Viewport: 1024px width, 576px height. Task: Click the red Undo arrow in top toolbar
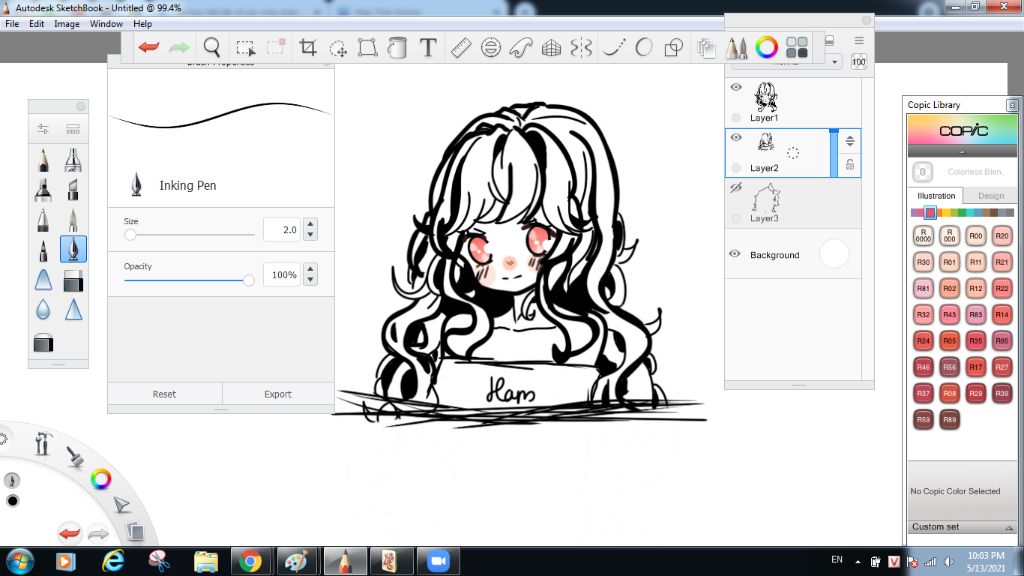[x=149, y=47]
